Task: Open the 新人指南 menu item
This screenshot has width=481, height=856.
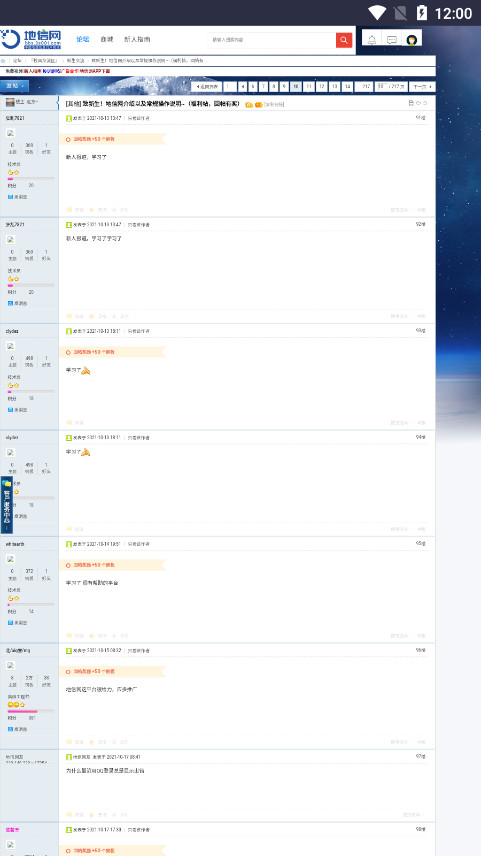Action: coord(137,39)
